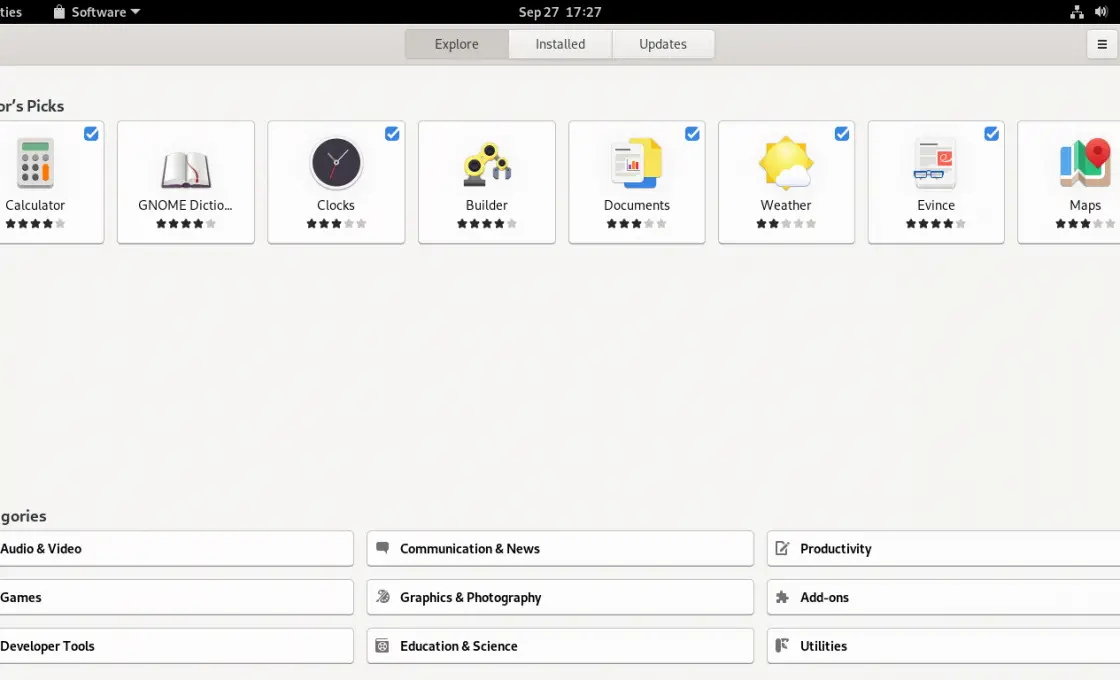The width and height of the screenshot is (1120, 680).
Task: Open the volume icon in top bar
Action: click(1101, 11)
